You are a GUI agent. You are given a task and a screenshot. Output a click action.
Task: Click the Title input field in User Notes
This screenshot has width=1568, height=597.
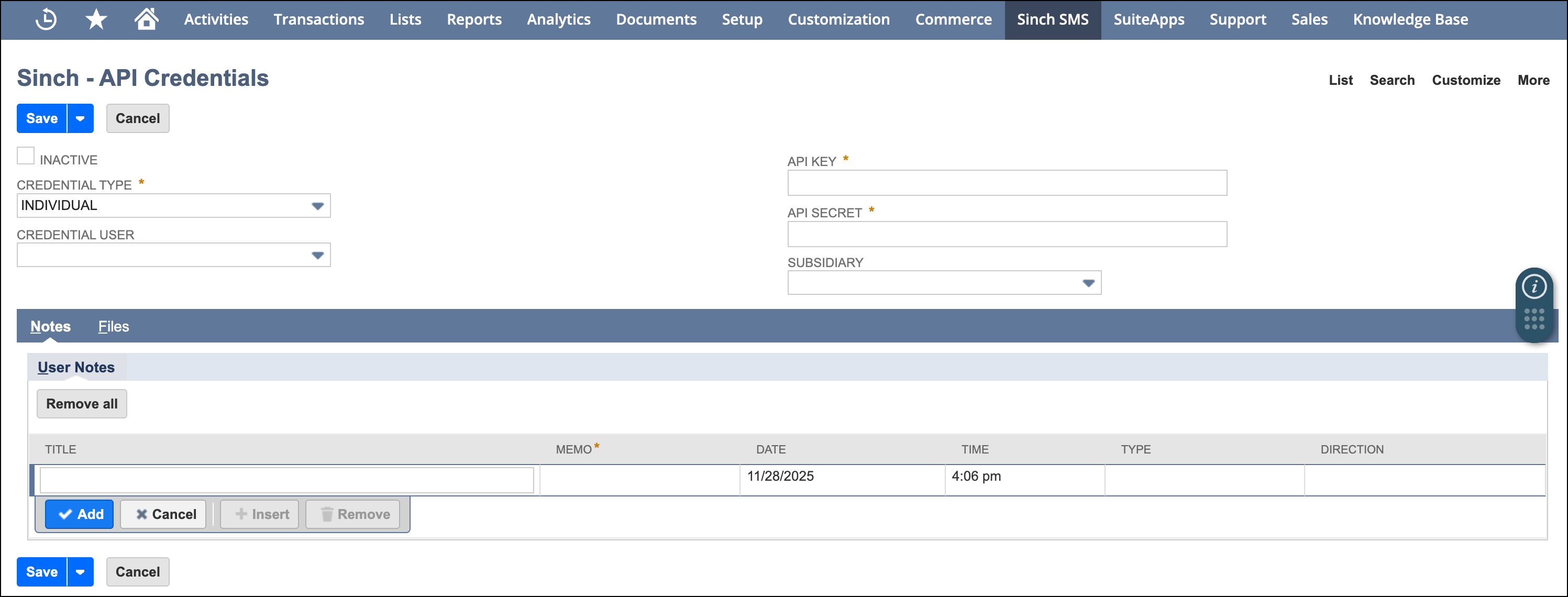[286, 480]
